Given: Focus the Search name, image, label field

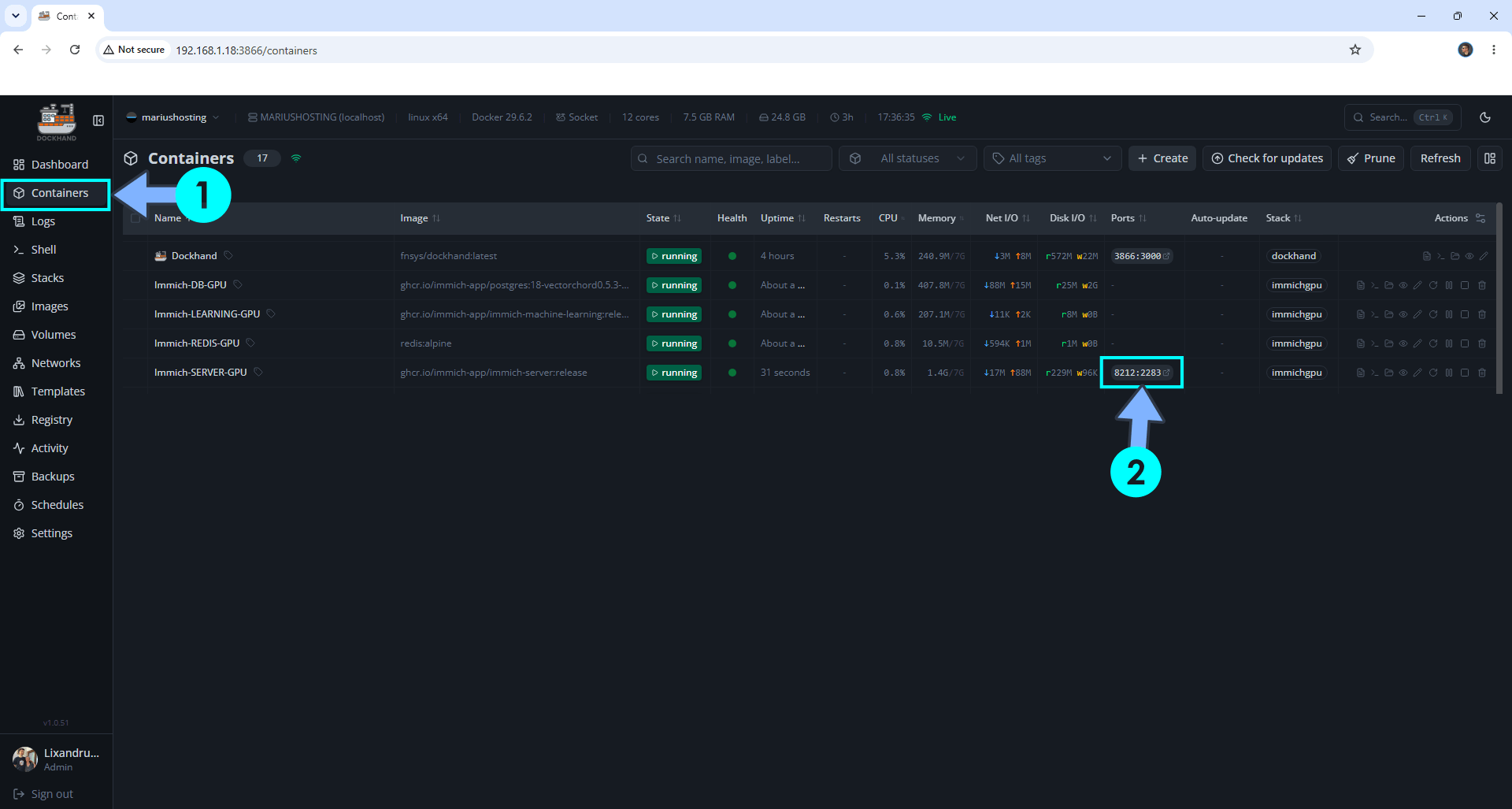Looking at the screenshot, I should 732,158.
